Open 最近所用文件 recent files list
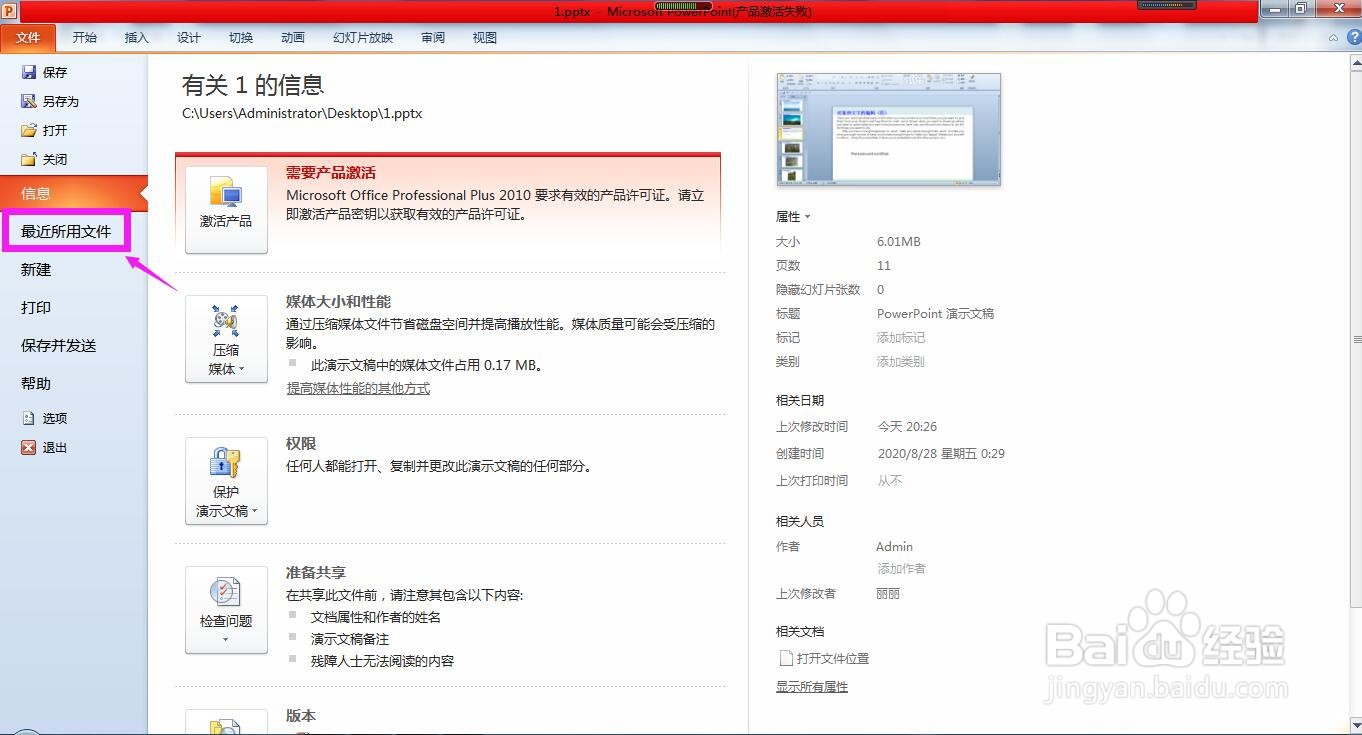 (x=66, y=231)
